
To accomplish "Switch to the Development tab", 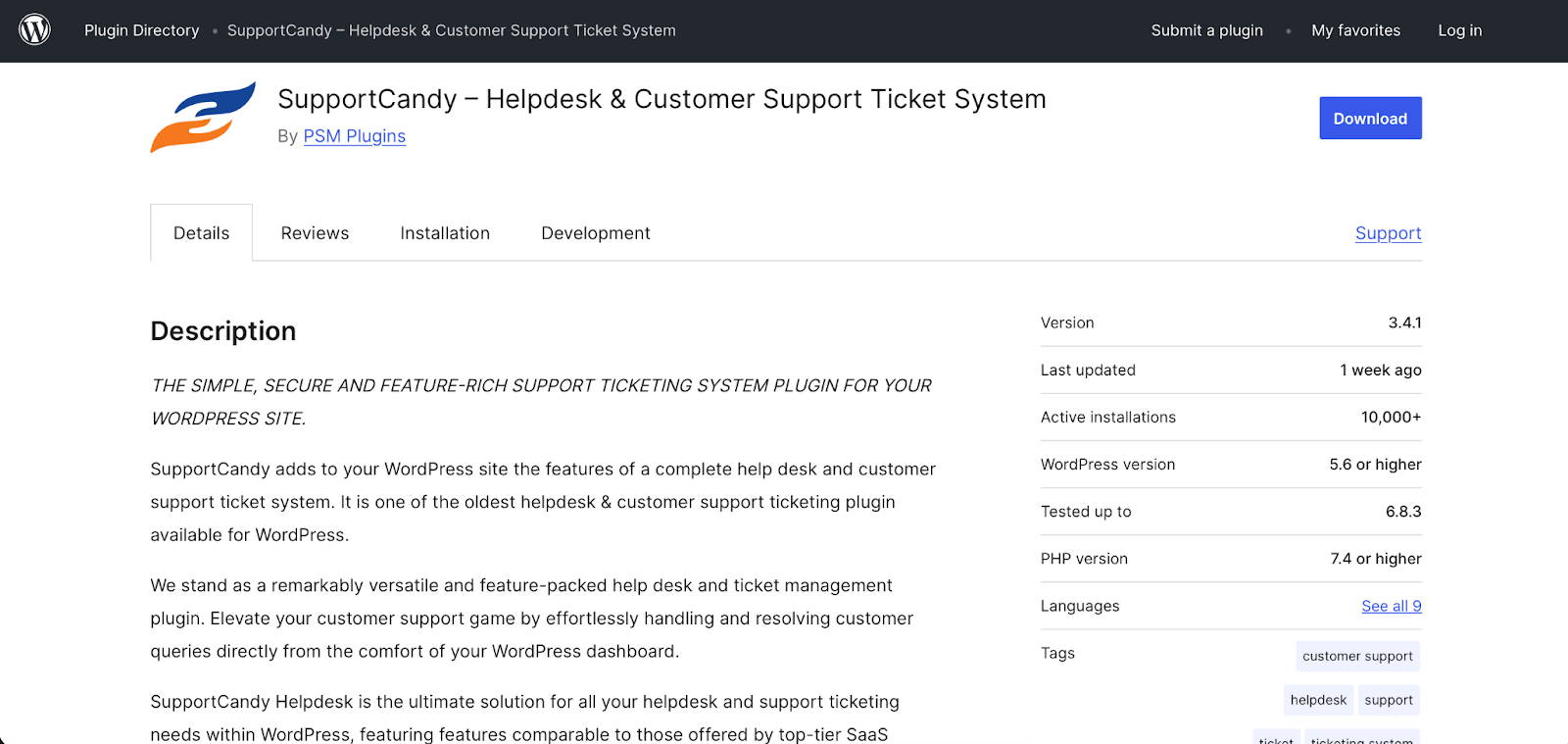I will click(595, 232).
